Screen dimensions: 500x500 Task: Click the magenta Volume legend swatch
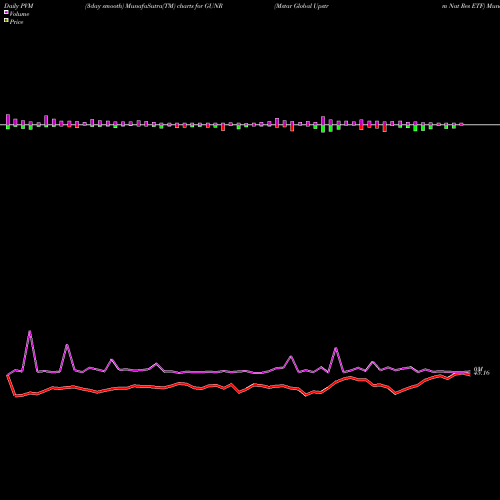pos(6,12)
